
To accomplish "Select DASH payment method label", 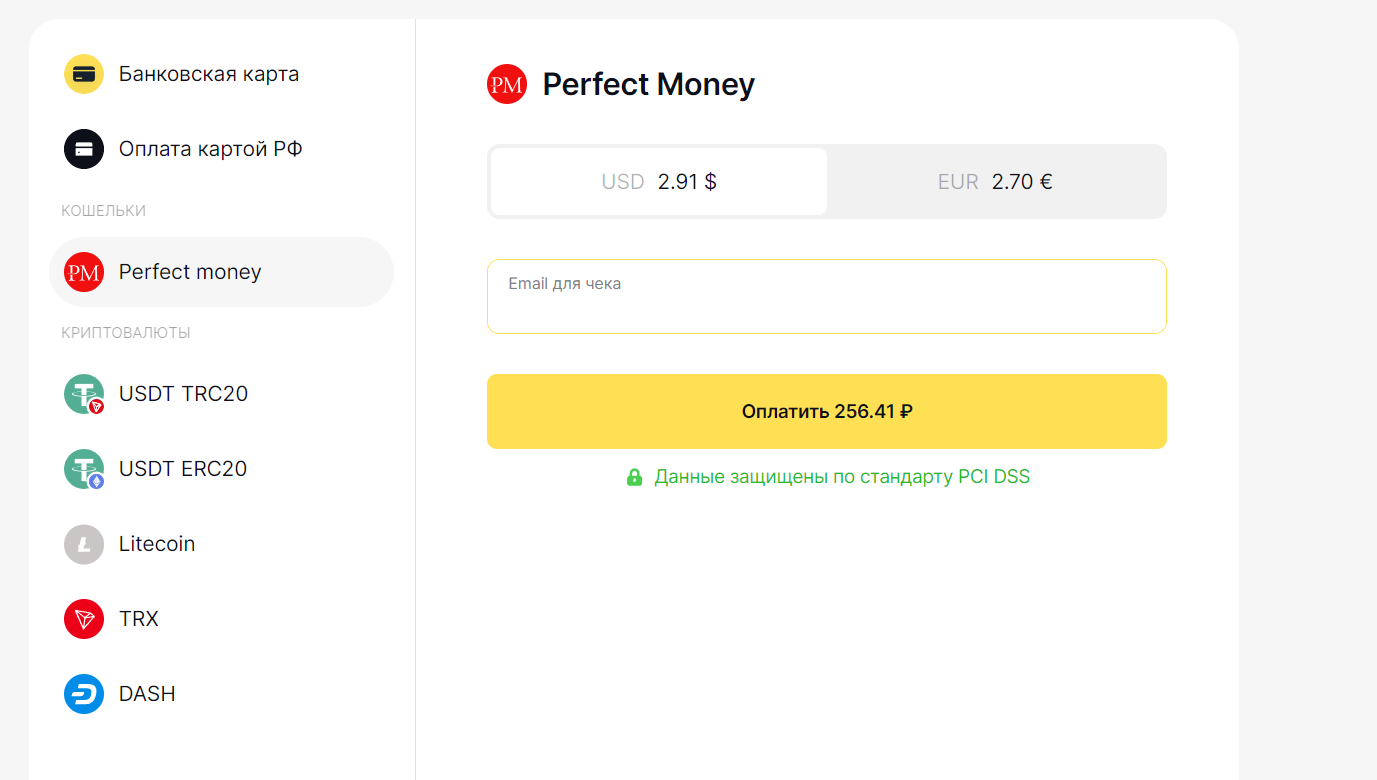I will [147, 694].
